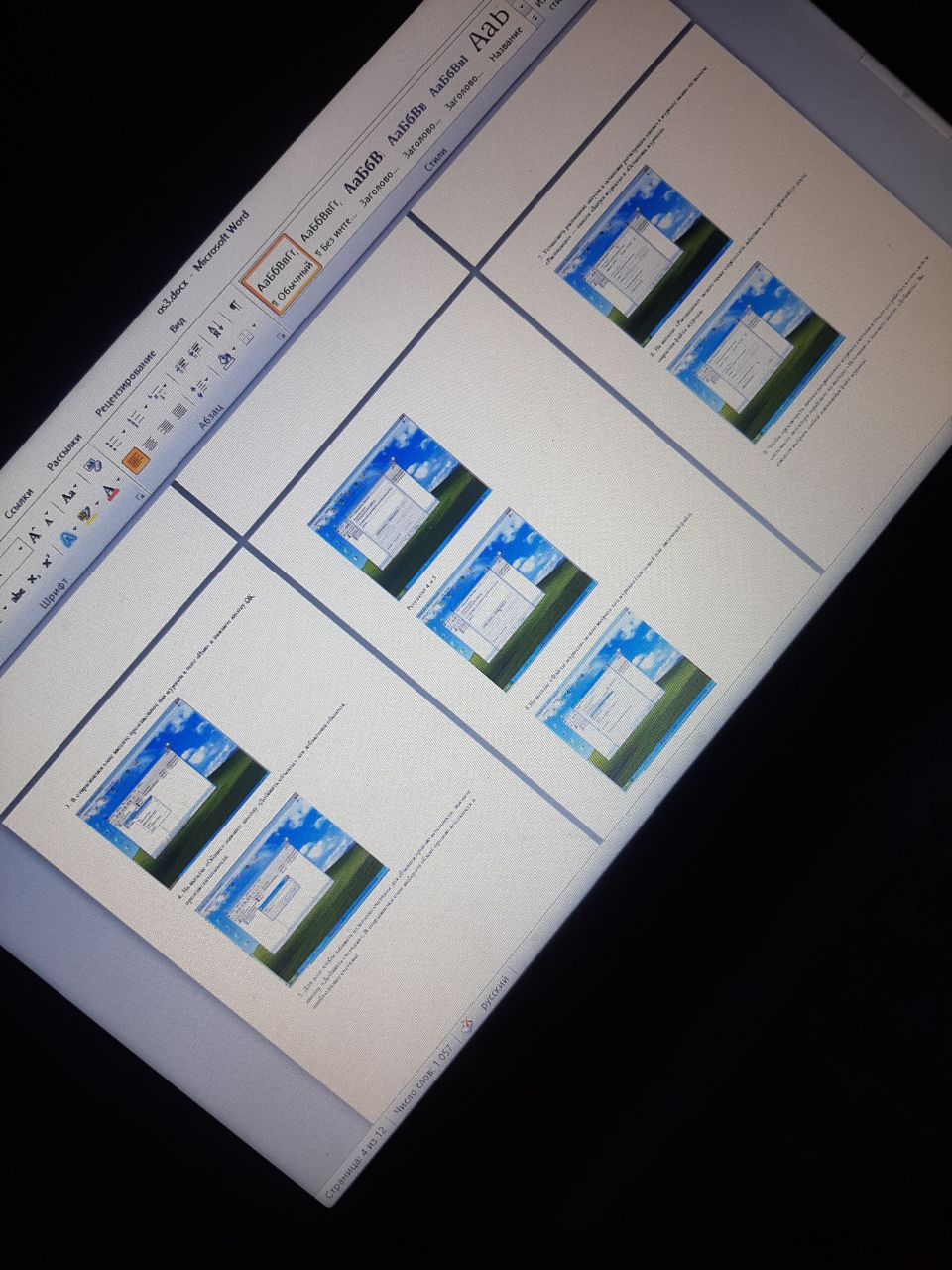Toggle subscript formatting (x₂ icon)
This screenshot has height=1270, width=952.
pos(33,578)
